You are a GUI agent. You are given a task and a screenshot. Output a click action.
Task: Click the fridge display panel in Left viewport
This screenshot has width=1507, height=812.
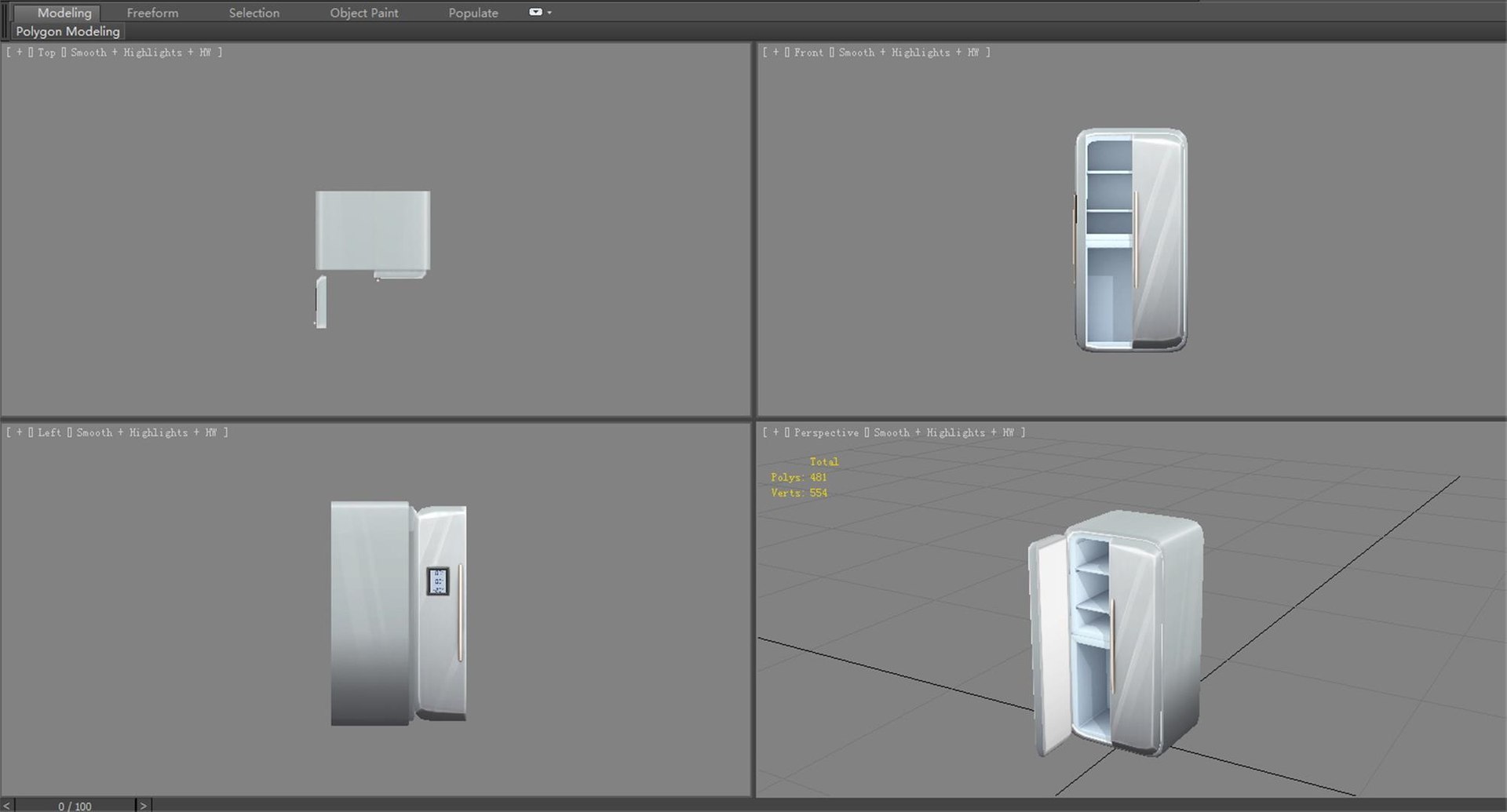click(438, 581)
